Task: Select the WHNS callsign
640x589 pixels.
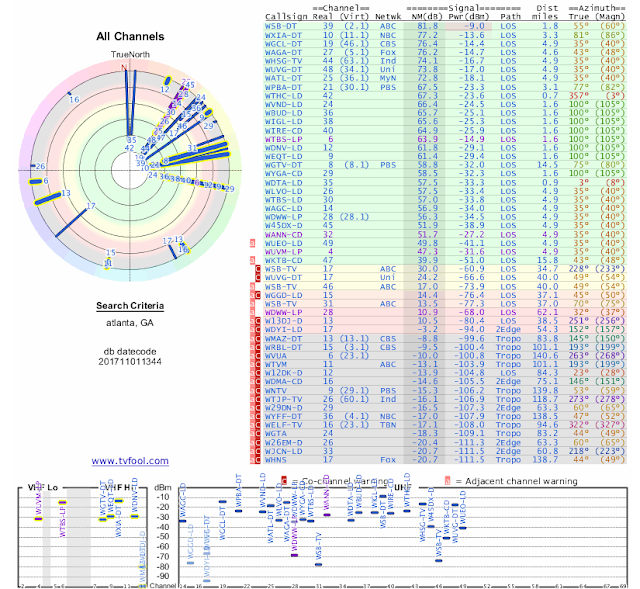Action: pyautogui.click(x=276, y=460)
